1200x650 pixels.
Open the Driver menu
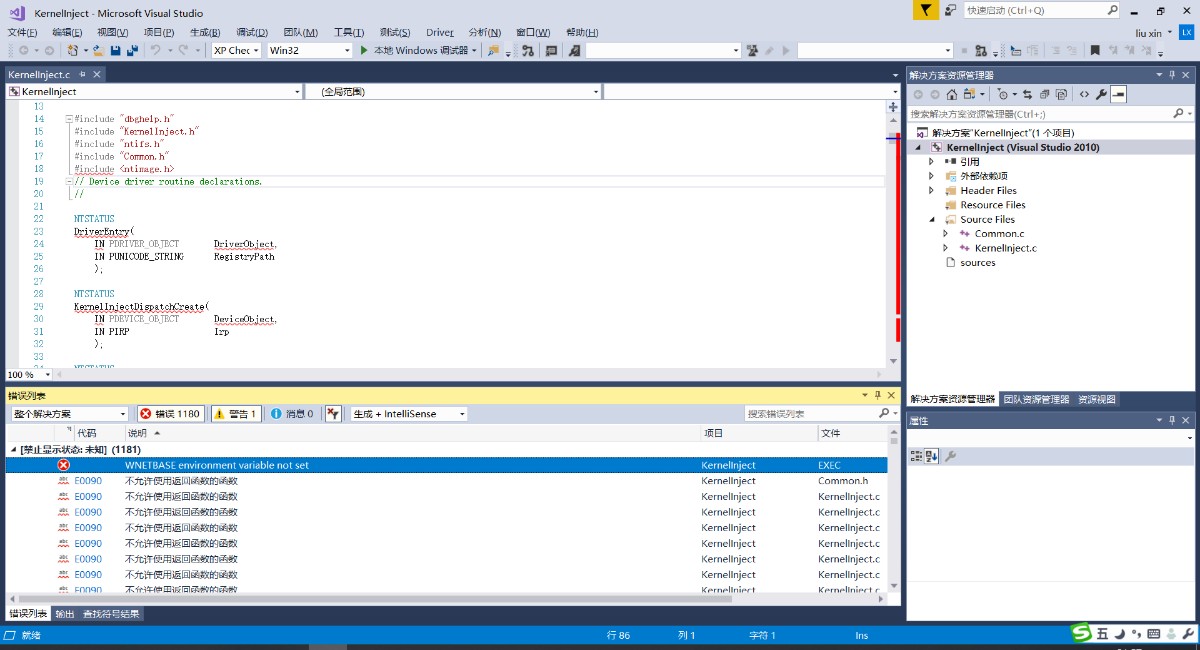tap(440, 32)
